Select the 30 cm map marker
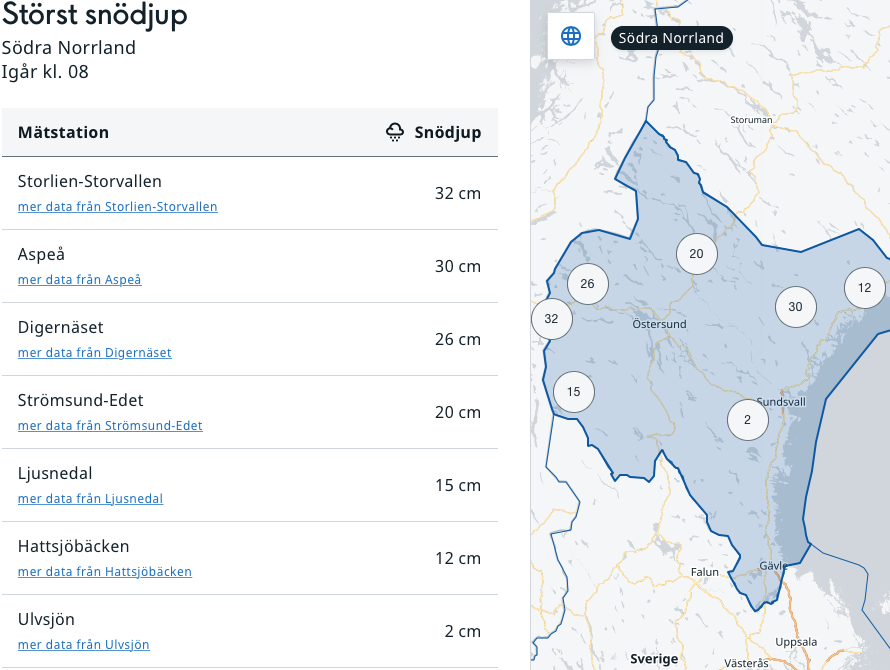Screen dimensions: 890x670 pyautogui.click(x=795, y=307)
